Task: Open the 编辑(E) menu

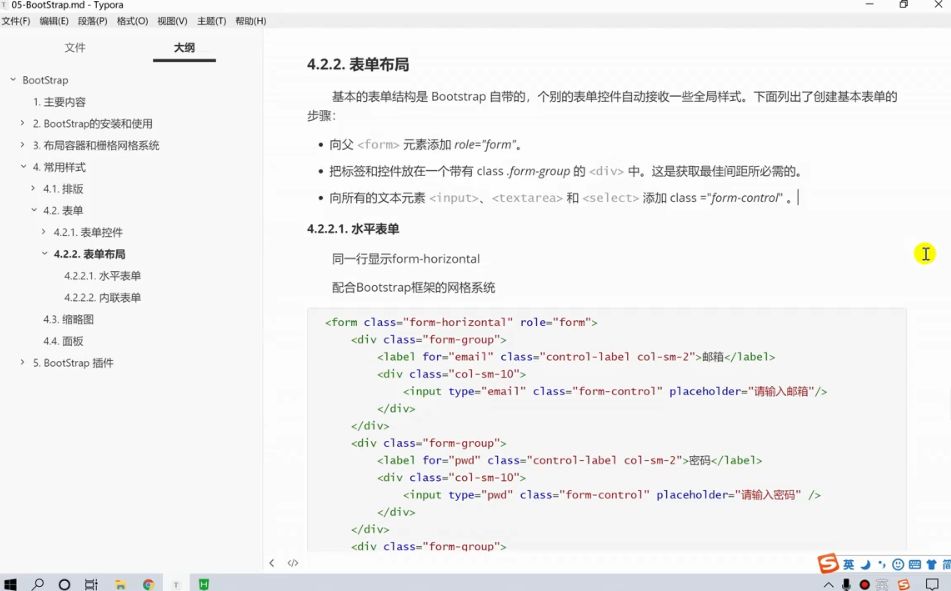Action: coord(54,21)
